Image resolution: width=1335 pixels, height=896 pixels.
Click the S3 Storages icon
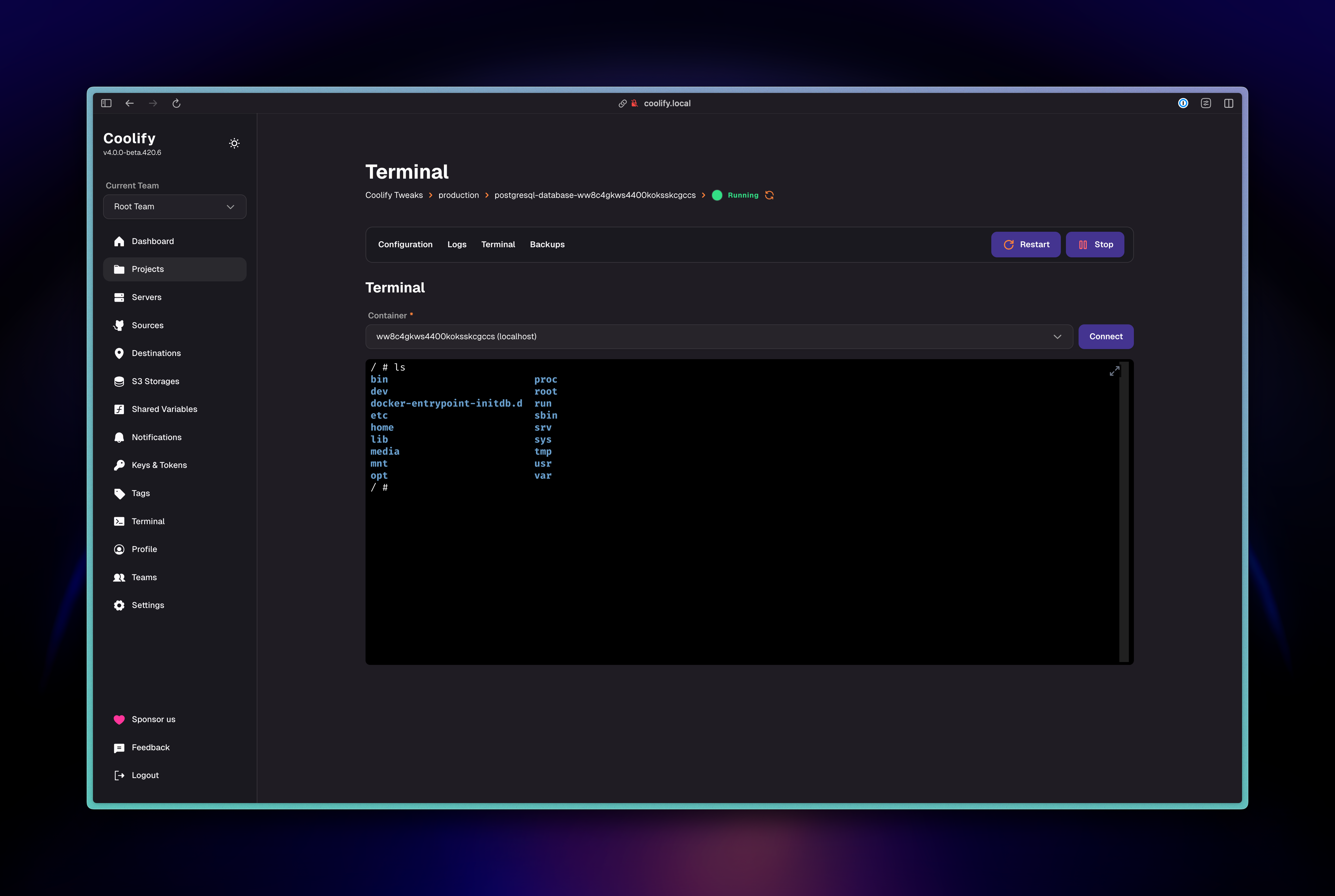click(119, 381)
